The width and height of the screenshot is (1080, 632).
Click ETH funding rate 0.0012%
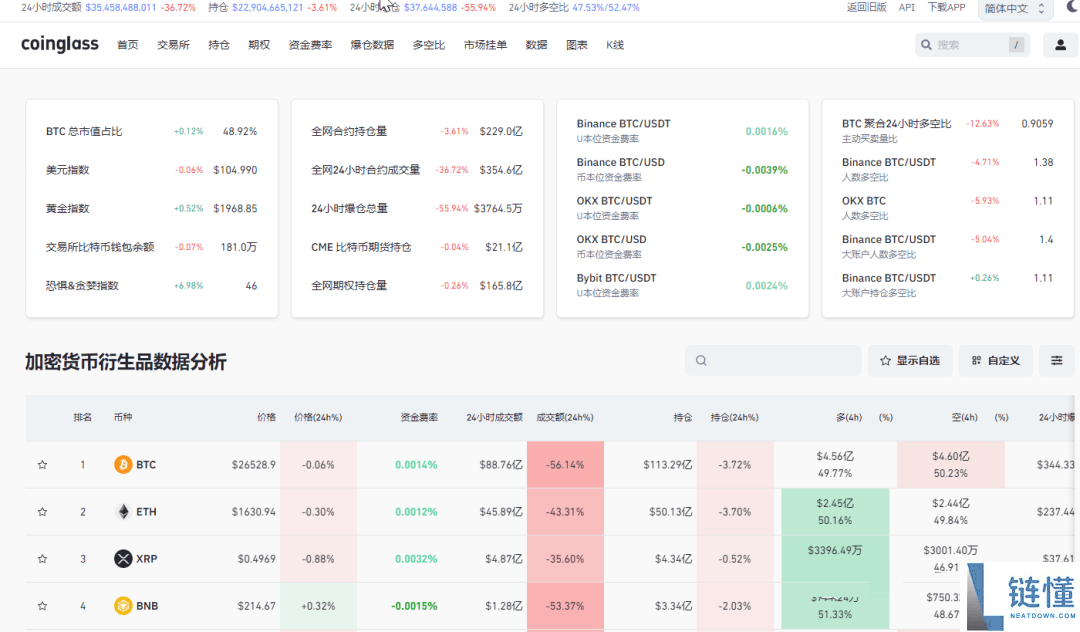tap(416, 512)
